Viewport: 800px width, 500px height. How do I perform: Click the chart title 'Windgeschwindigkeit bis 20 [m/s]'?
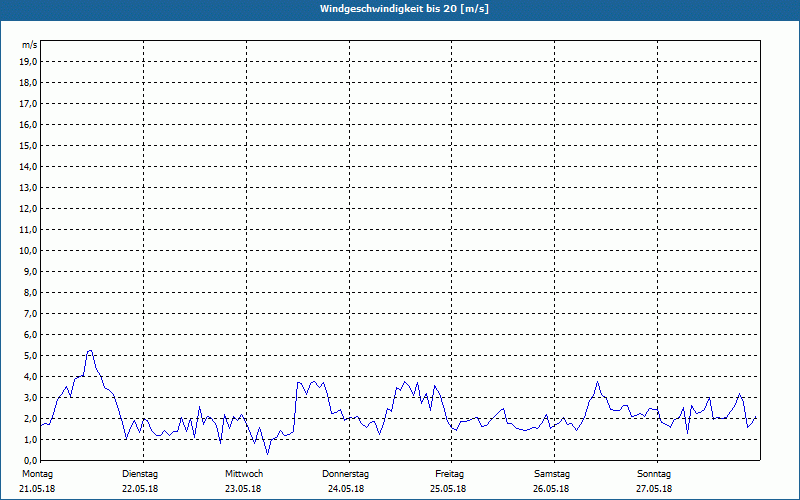tap(404, 9)
